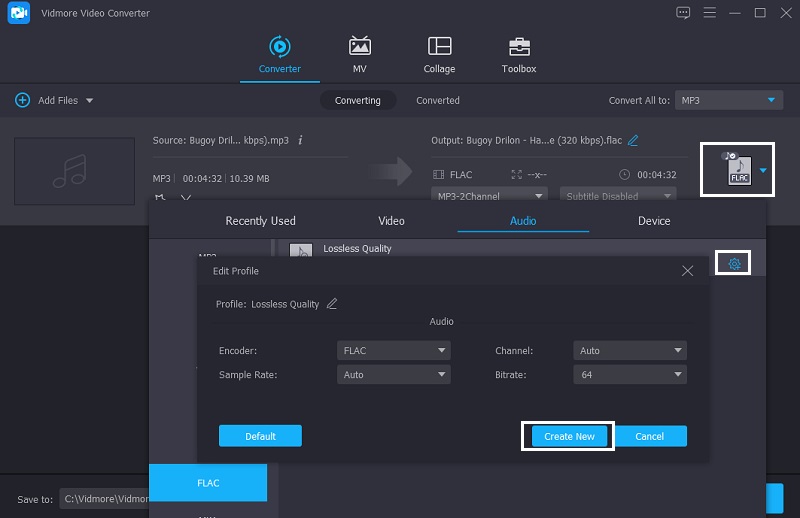Open the Toolbox section
Image resolution: width=800 pixels, height=518 pixels.
tap(519, 47)
